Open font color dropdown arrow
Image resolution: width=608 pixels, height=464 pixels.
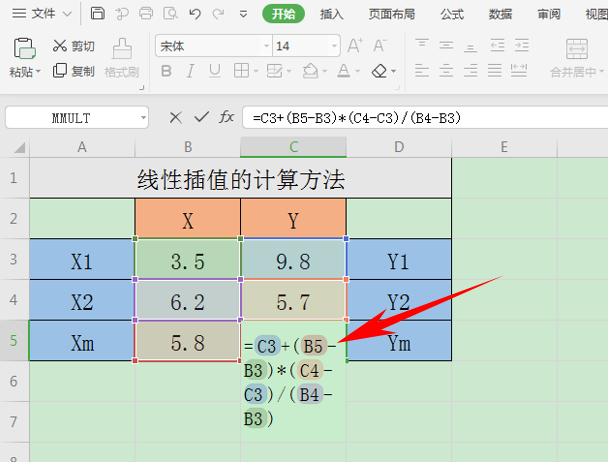(358, 71)
